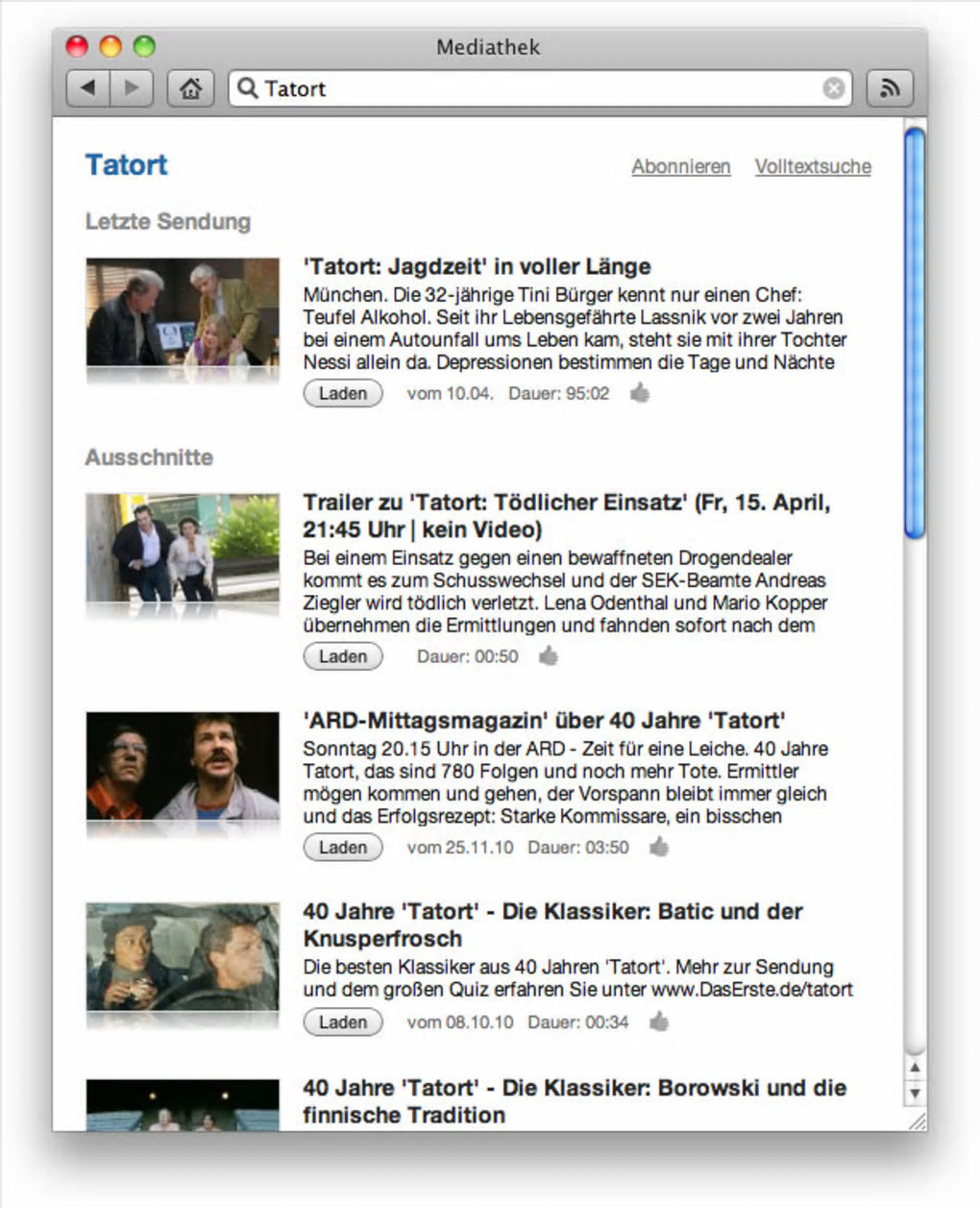Go back with the left arrow button
Screen dimensions: 980x1208
click(88, 88)
